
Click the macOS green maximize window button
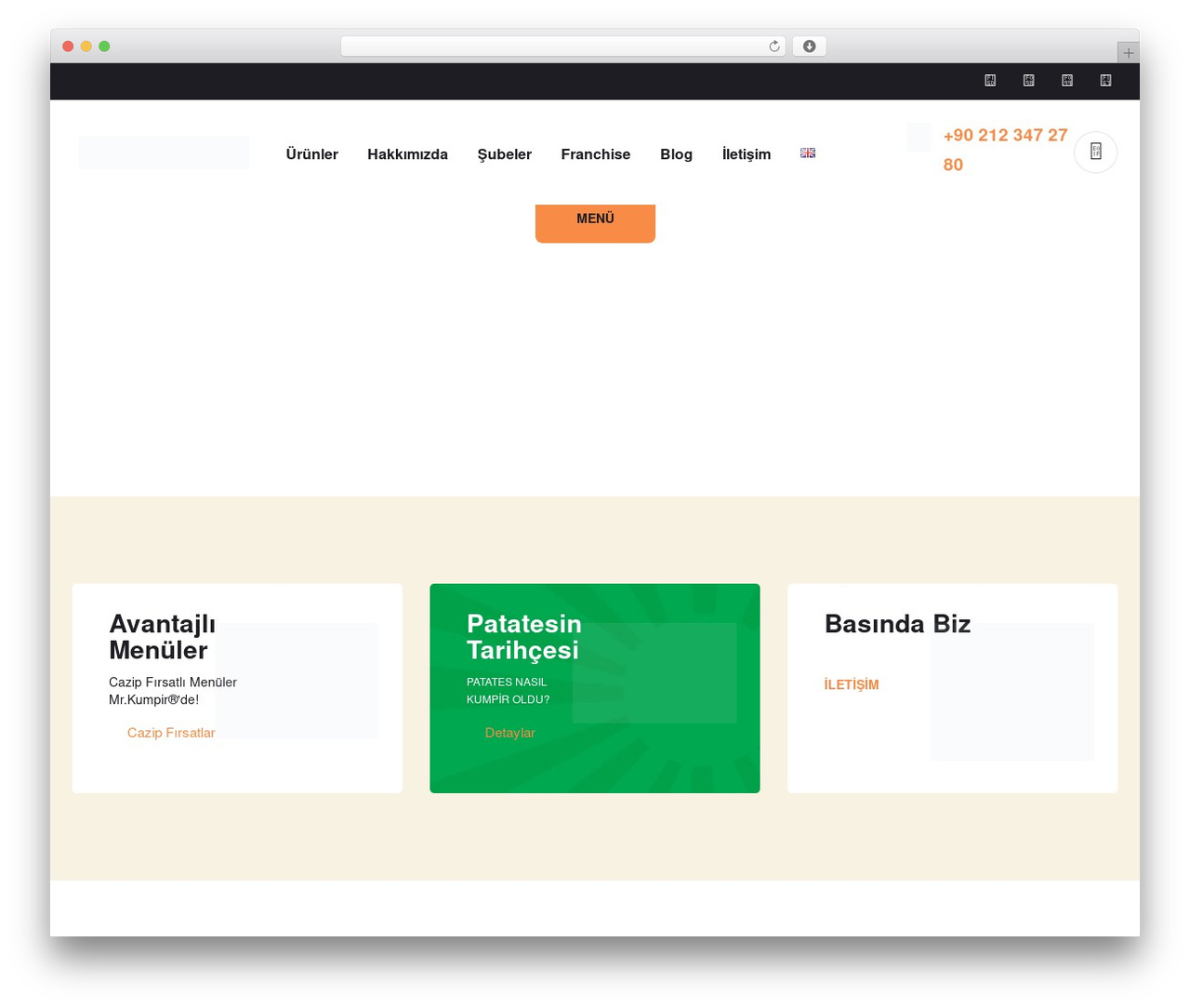coord(104,46)
